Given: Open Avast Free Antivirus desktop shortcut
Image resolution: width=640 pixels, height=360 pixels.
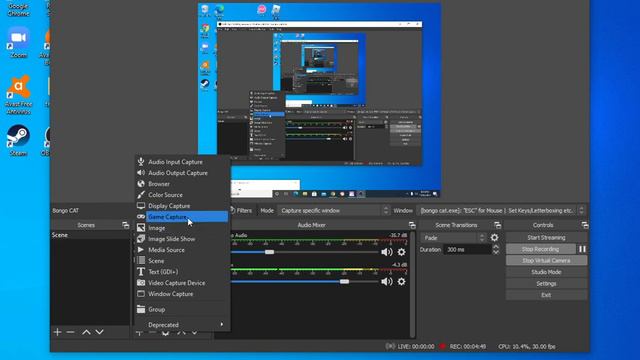Looking at the screenshot, I should (x=18, y=95).
